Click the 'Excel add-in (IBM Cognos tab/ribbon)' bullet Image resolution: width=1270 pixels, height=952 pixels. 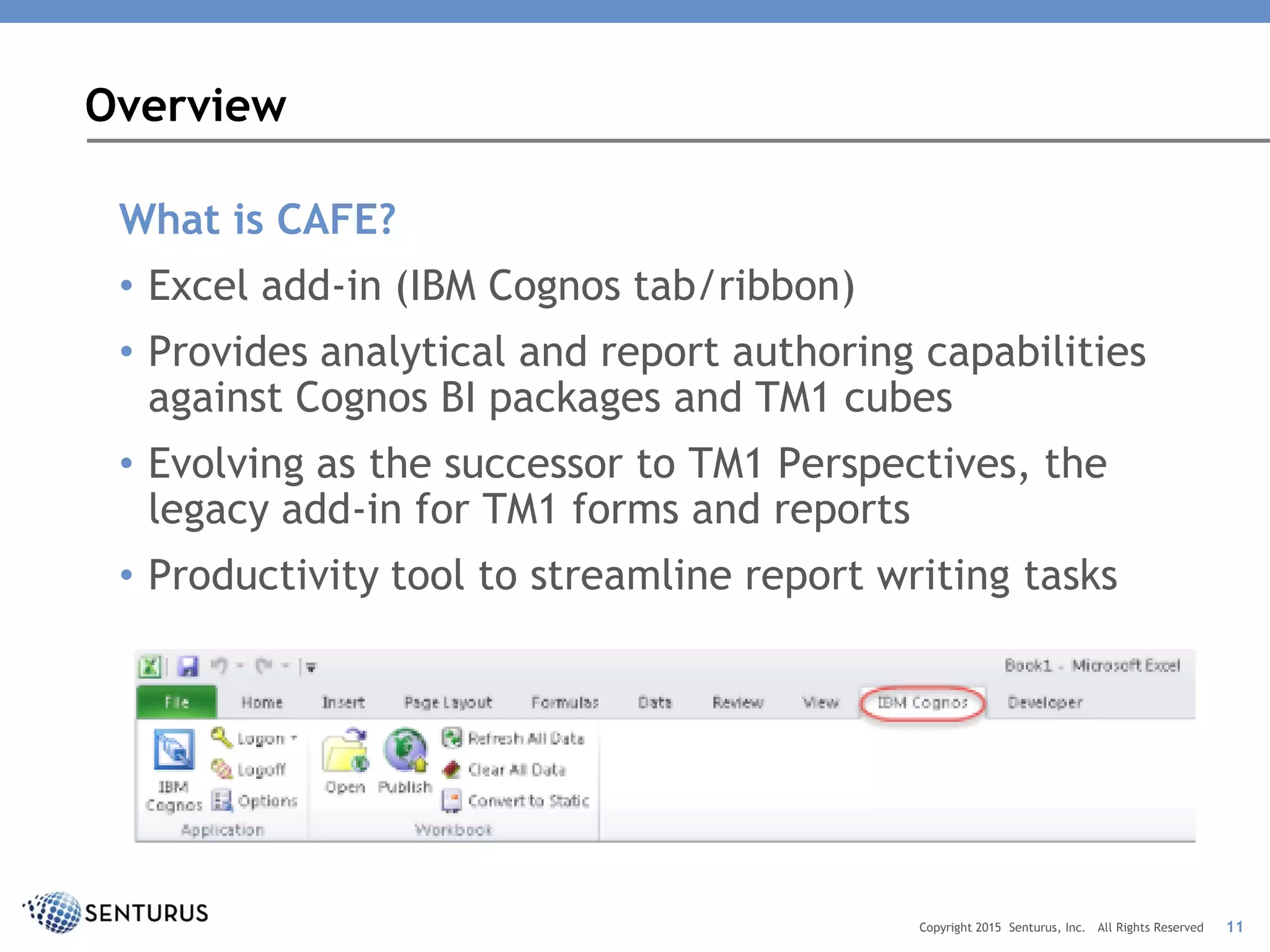tap(501, 286)
